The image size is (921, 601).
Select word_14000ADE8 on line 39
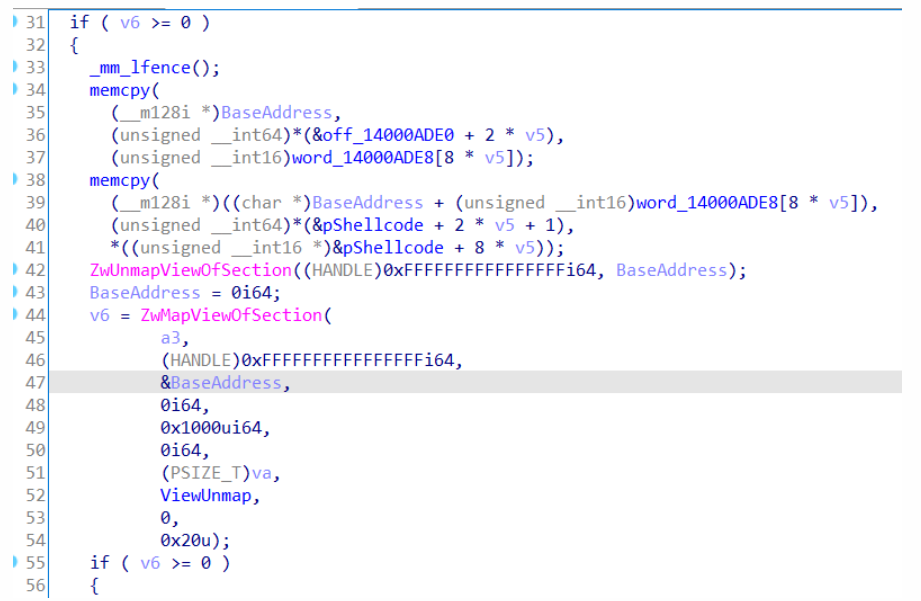pyautogui.click(x=707, y=203)
